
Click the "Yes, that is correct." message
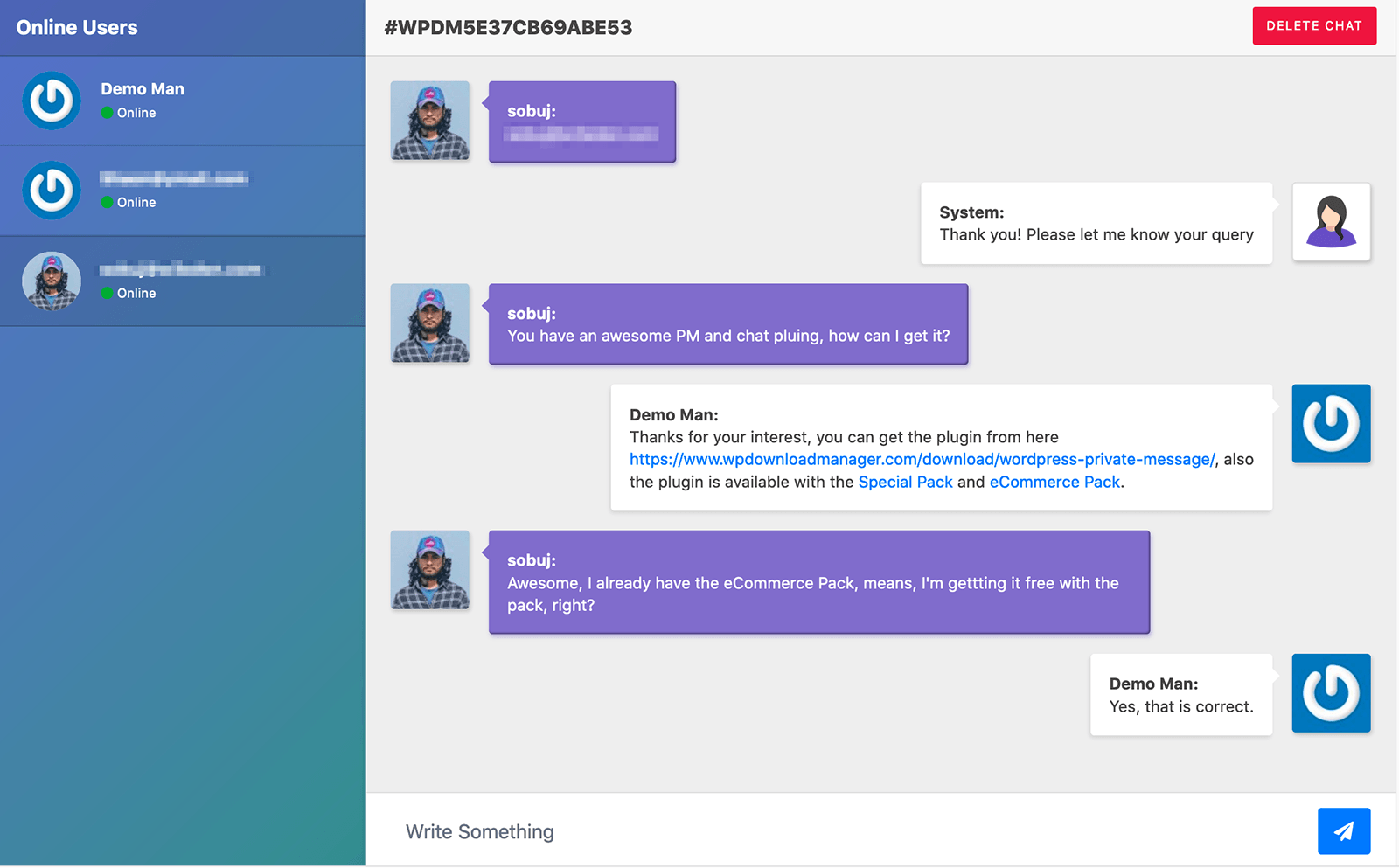tap(1181, 695)
